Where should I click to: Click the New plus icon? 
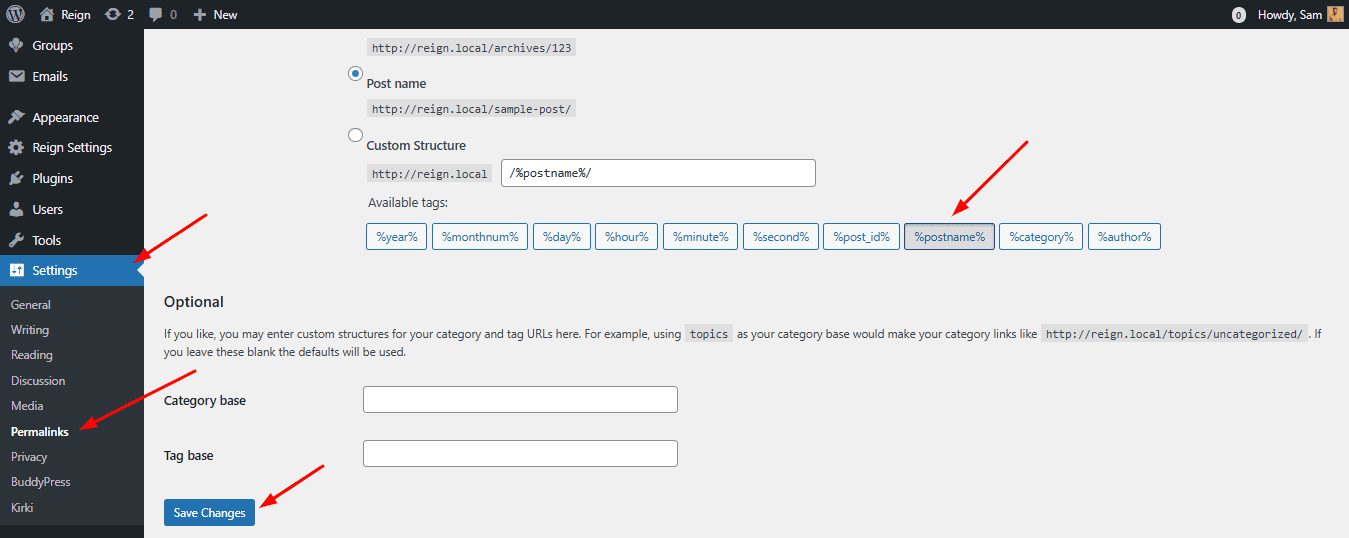click(199, 15)
